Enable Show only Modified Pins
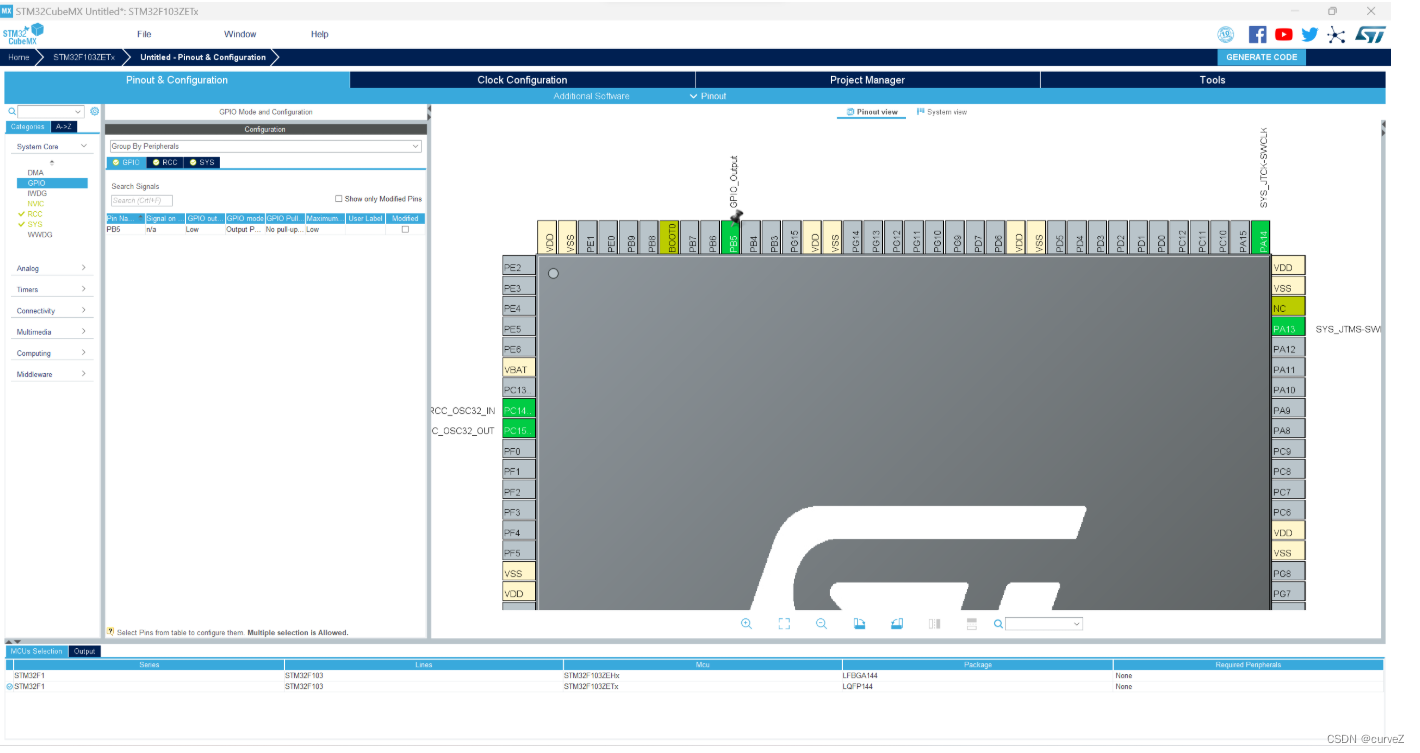1420x753 pixels. (x=338, y=199)
